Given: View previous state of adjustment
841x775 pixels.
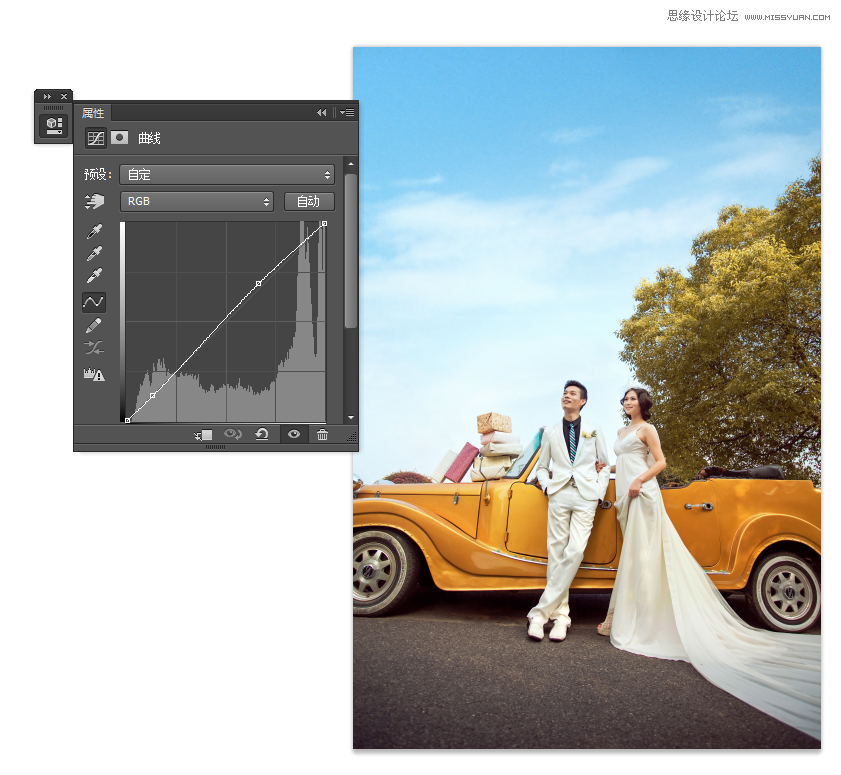Looking at the screenshot, I should point(233,434).
